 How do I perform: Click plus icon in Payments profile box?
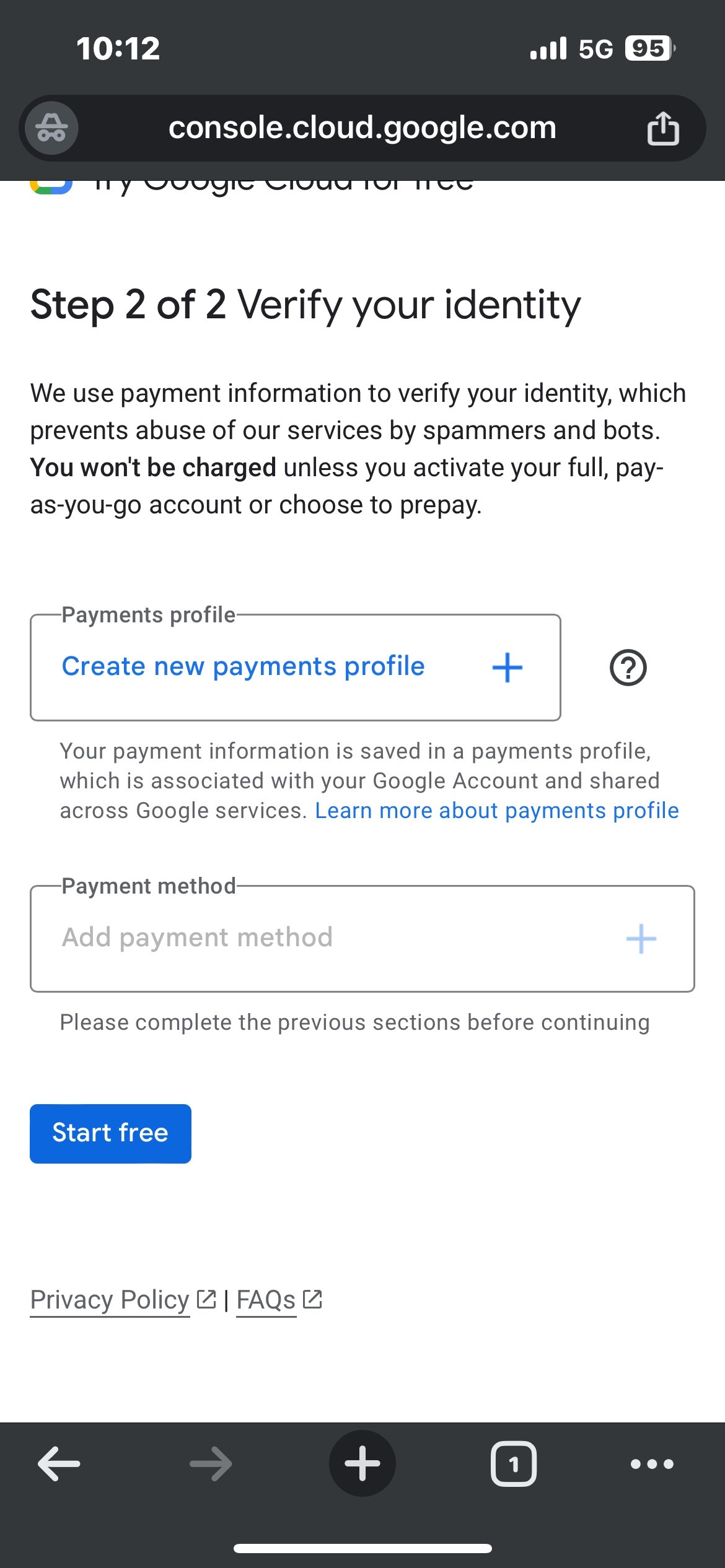tap(507, 668)
